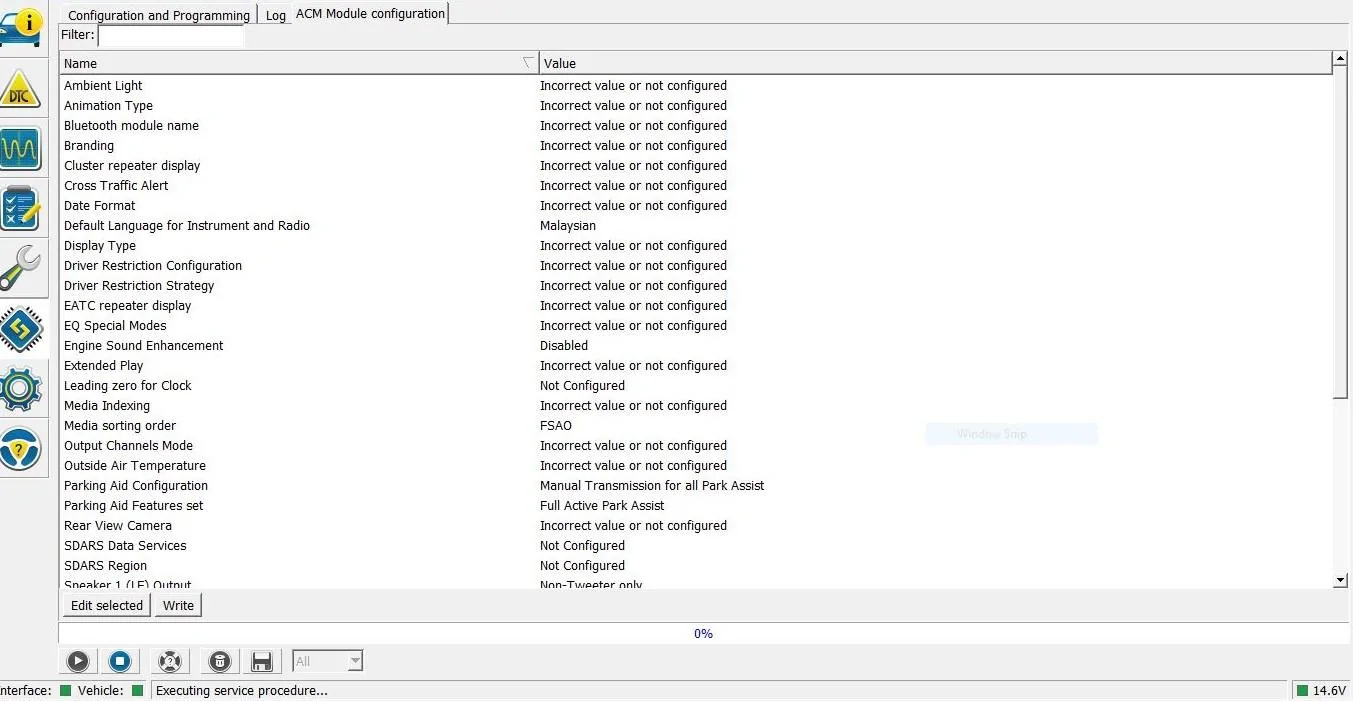Open the vehicle information section

21,28
